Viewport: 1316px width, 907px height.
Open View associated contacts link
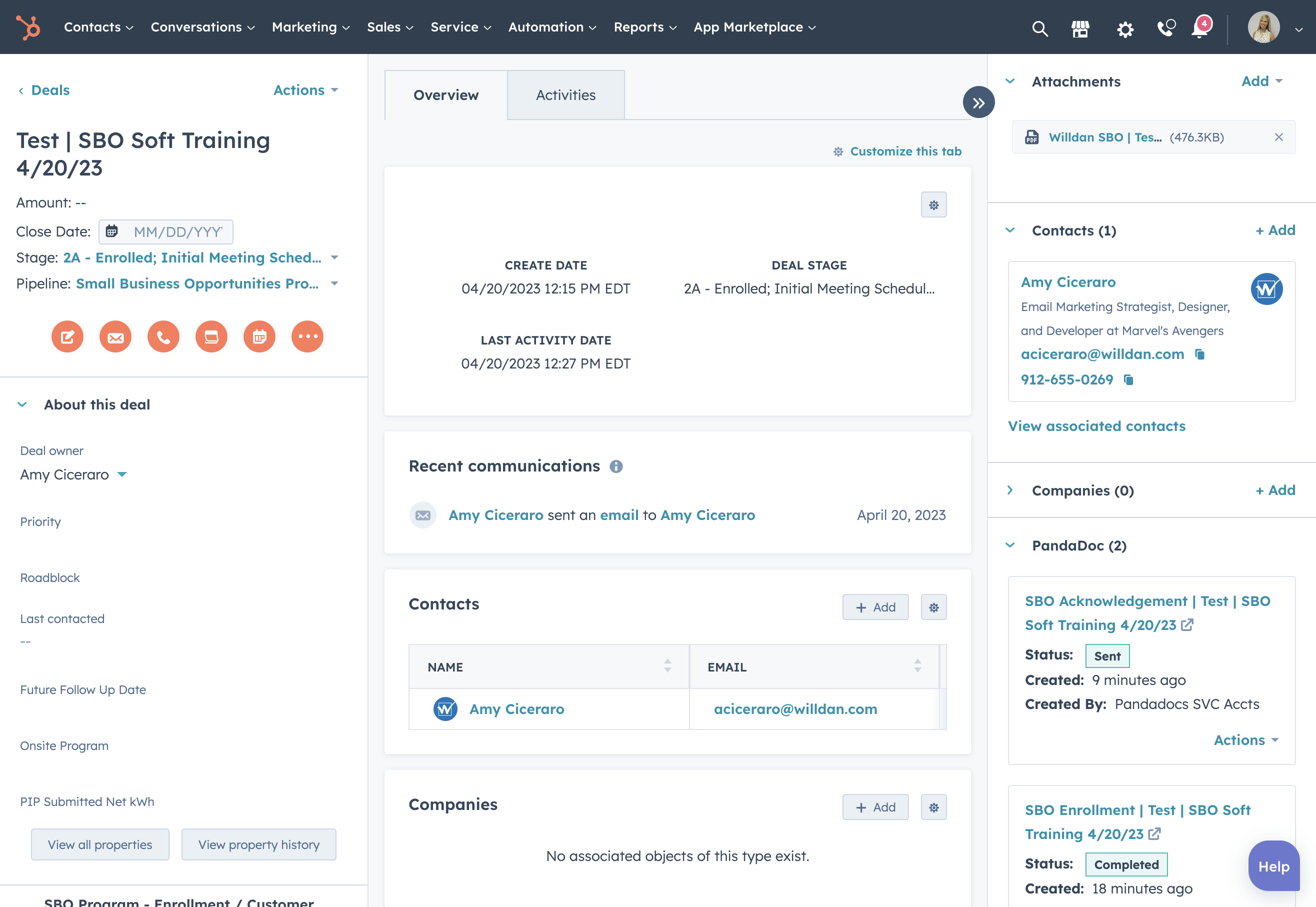[x=1096, y=426]
